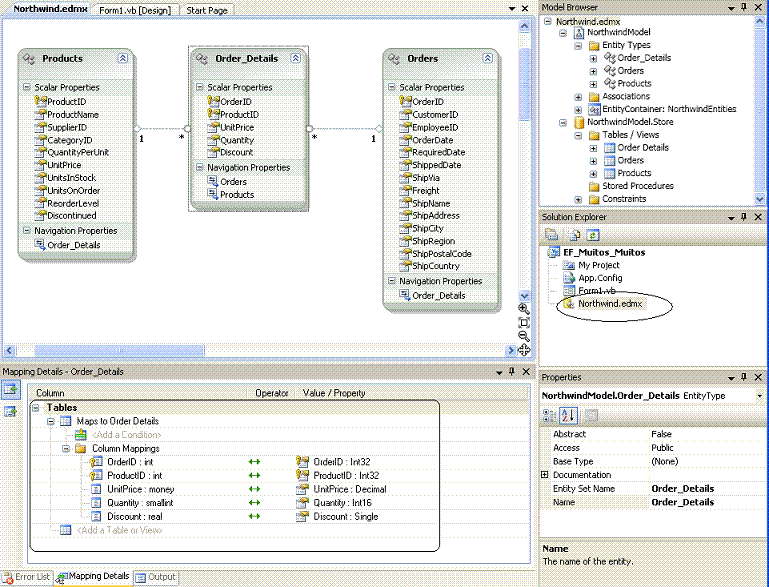Collapse Navigation Properties in Order_Details entity

pyautogui.click(x=200, y=167)
